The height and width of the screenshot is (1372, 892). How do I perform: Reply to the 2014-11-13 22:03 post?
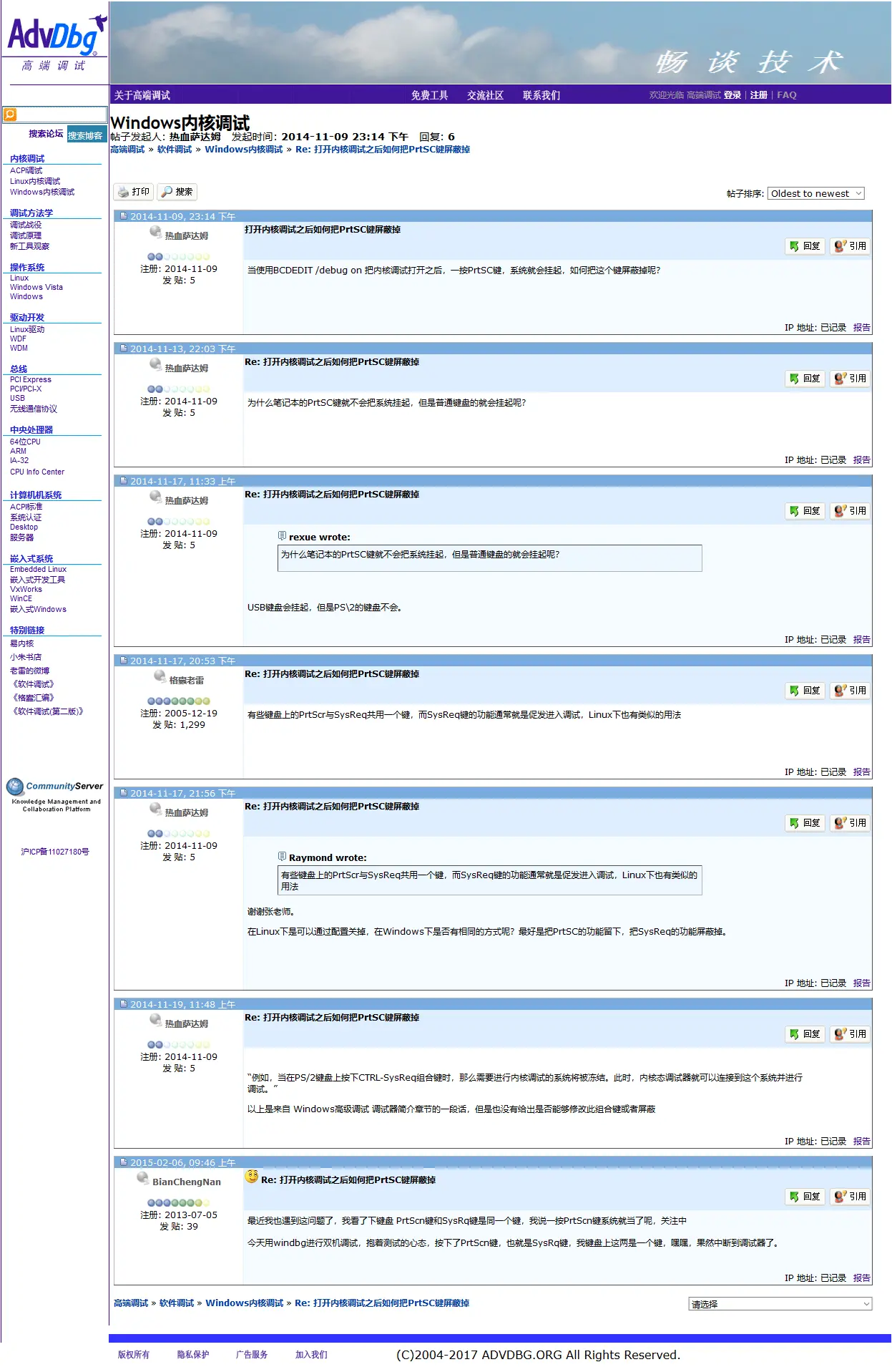point(805,379)
